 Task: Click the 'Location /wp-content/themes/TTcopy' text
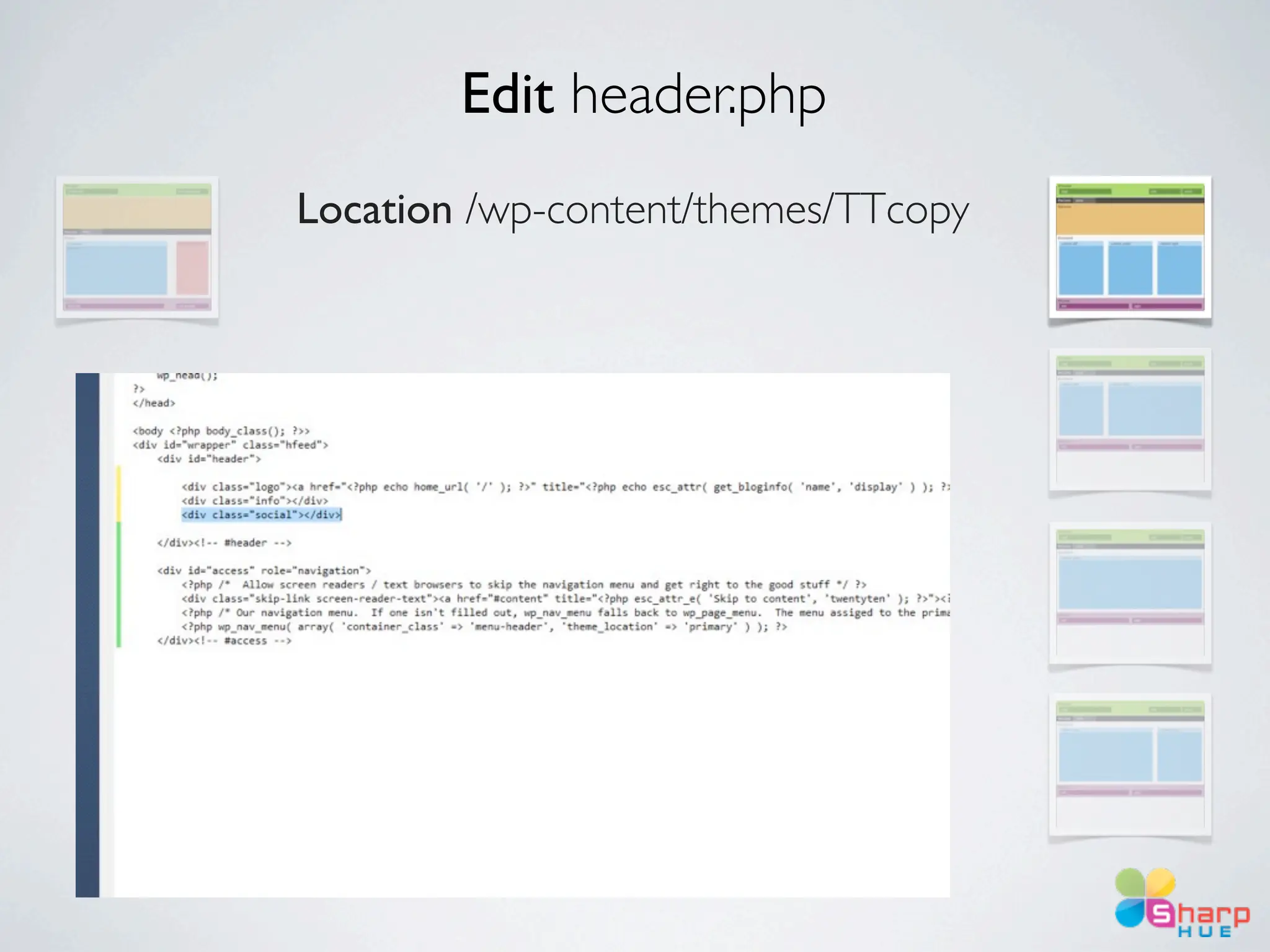(x=633, y=210)
